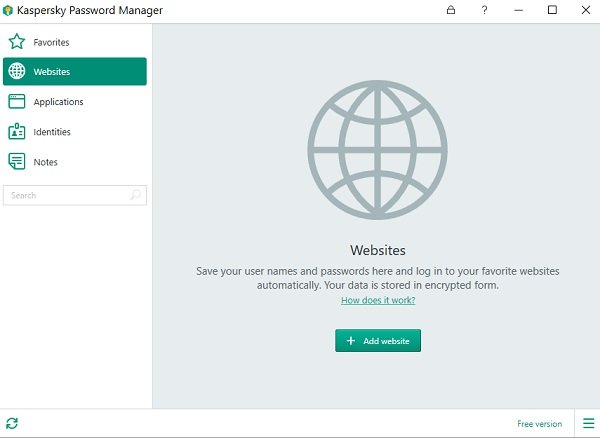
Task: Click the Free version link
Action: coord(540,424)
